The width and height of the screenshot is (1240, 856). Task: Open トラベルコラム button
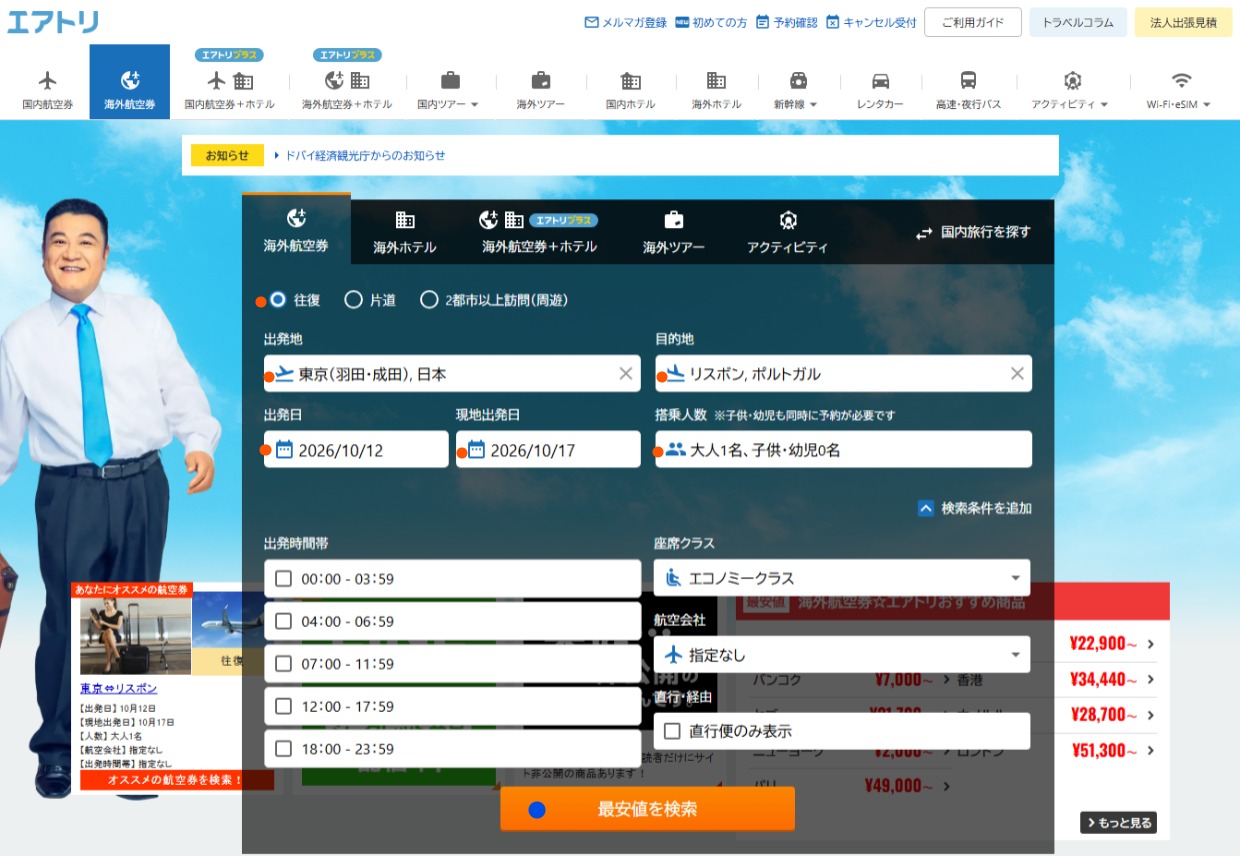point(1078,22)
